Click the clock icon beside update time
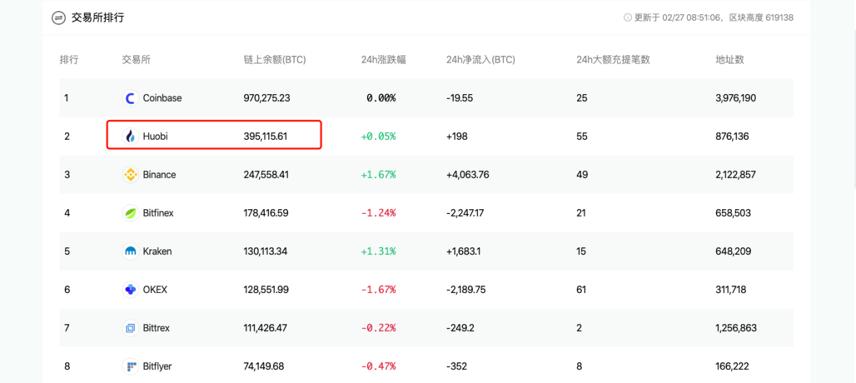The width and height of the screenshot is (856, 383). click(x=627, y=18)
